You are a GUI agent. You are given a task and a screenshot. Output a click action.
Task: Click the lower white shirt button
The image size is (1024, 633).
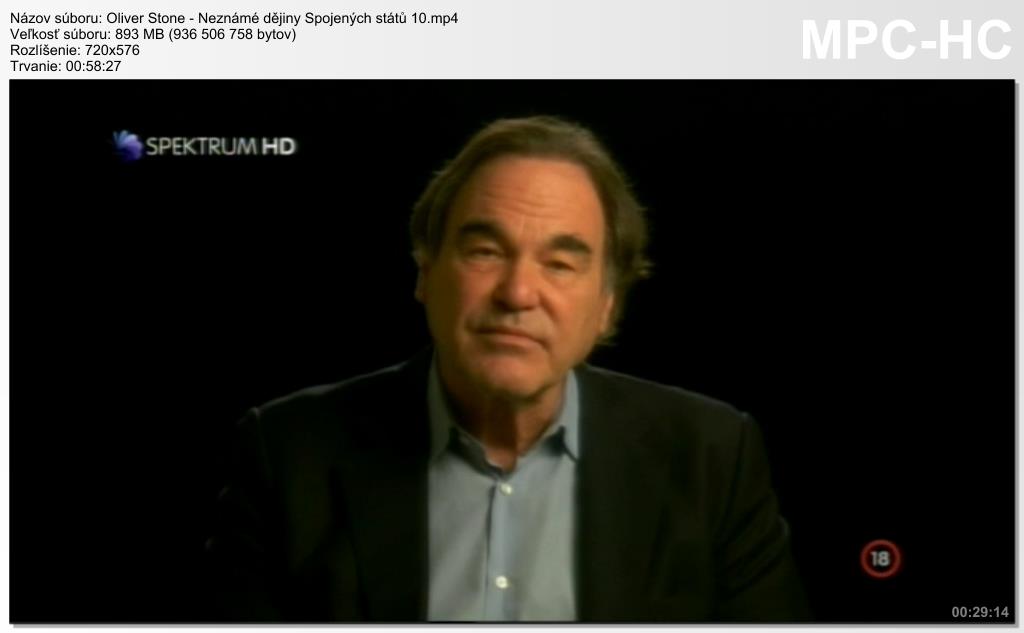[502, 581]
